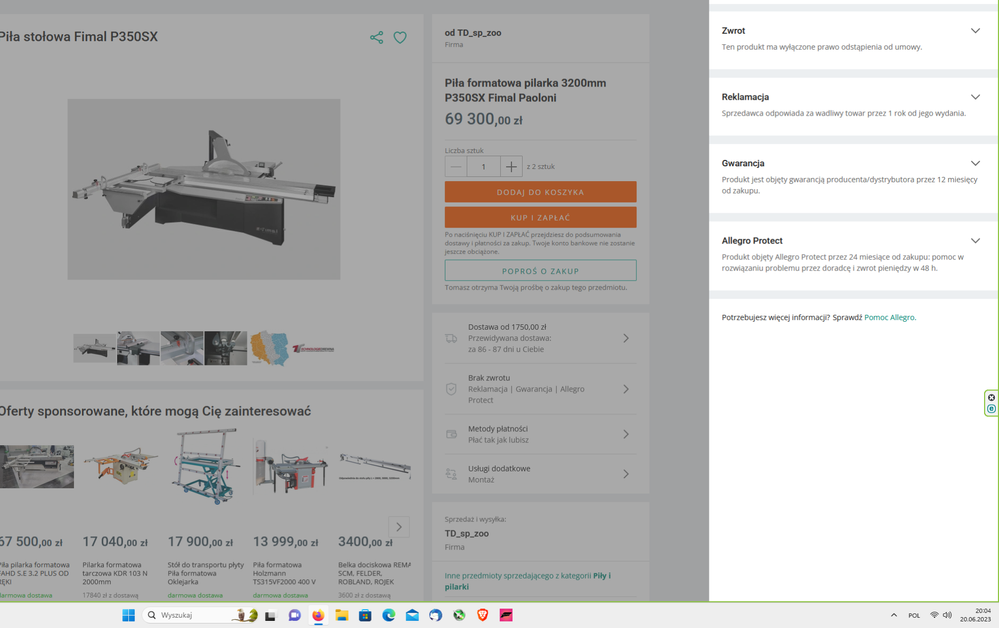Click the KUP I ZAPŁAĆ button
The image size is (999, 628).
tap(540, 217)
